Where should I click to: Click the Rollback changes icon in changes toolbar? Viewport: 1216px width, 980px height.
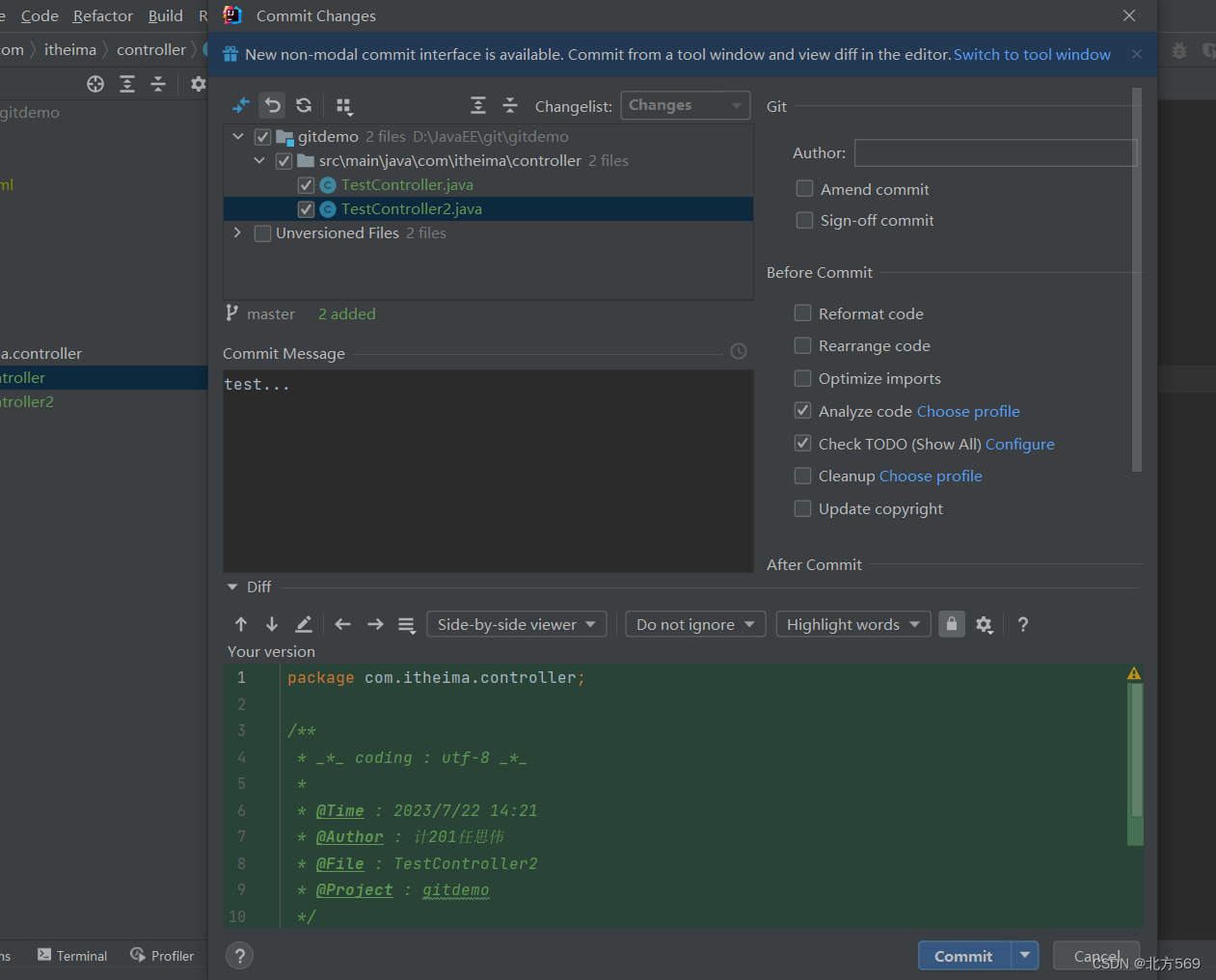click(x=271, y=105)
